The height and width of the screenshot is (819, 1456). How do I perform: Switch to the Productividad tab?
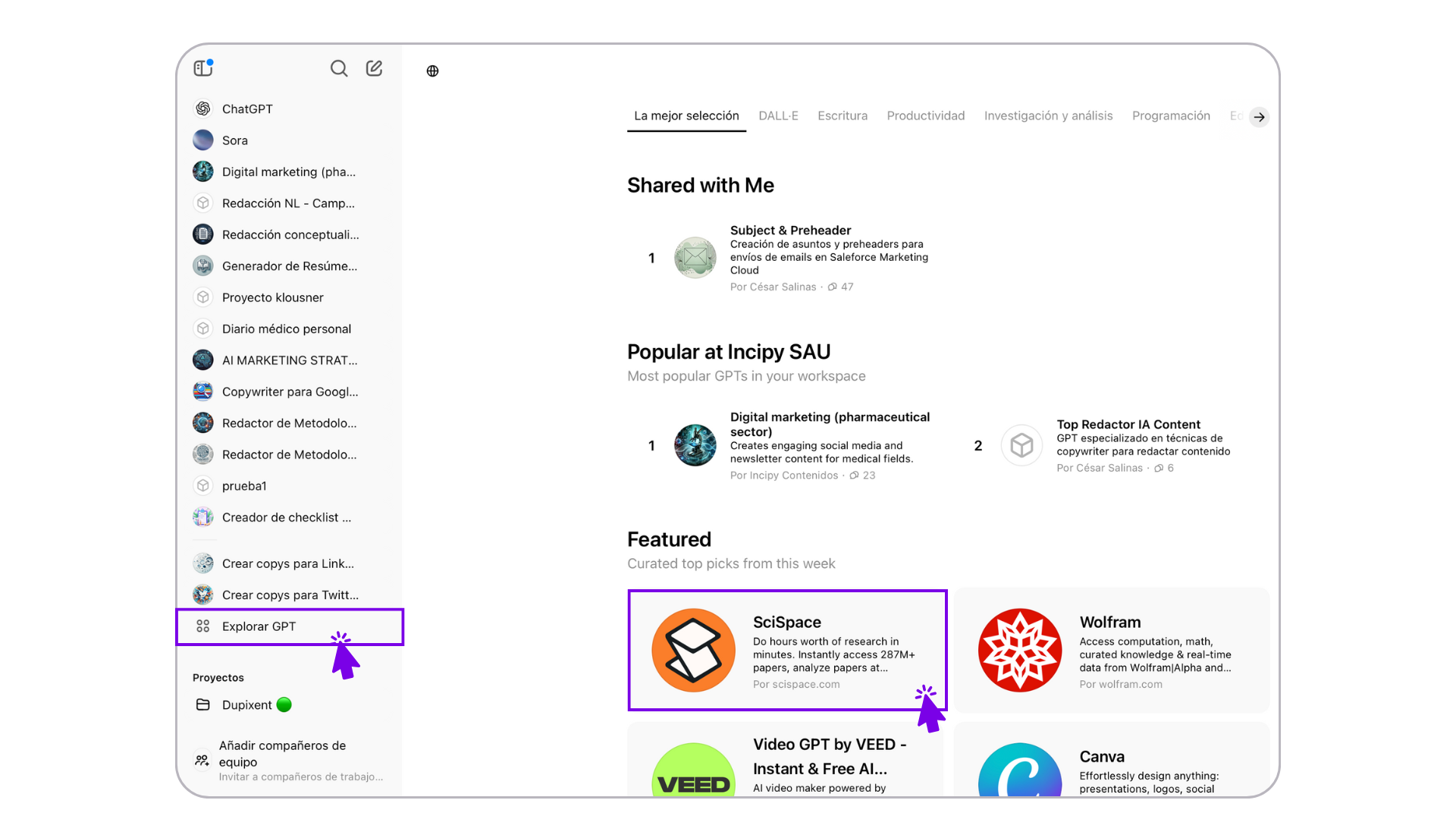(x=925, y=116)
